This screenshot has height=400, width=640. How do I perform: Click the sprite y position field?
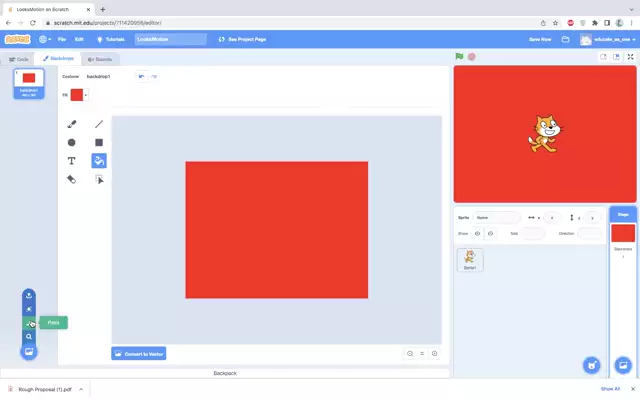[592, 218]
